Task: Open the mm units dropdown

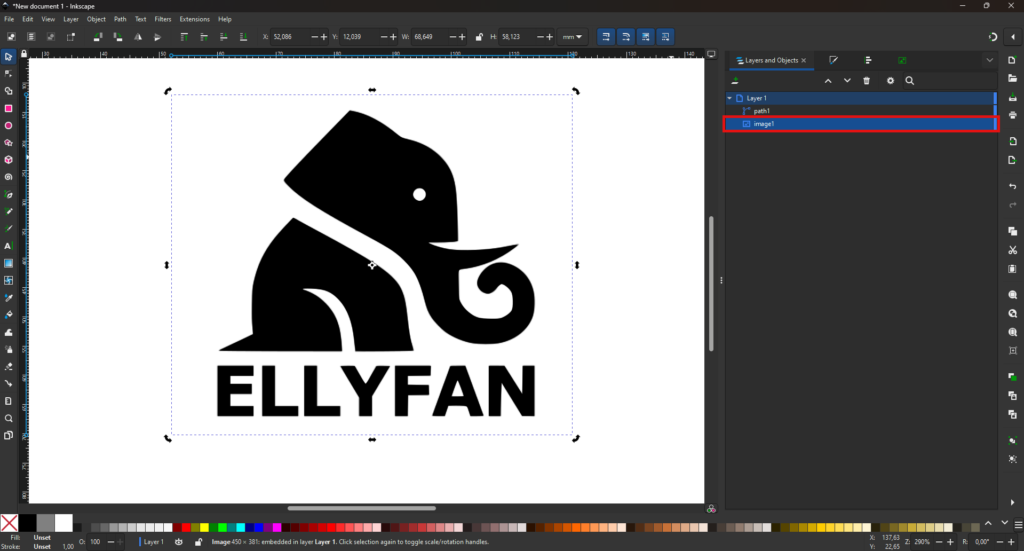Action: point(573,37)
